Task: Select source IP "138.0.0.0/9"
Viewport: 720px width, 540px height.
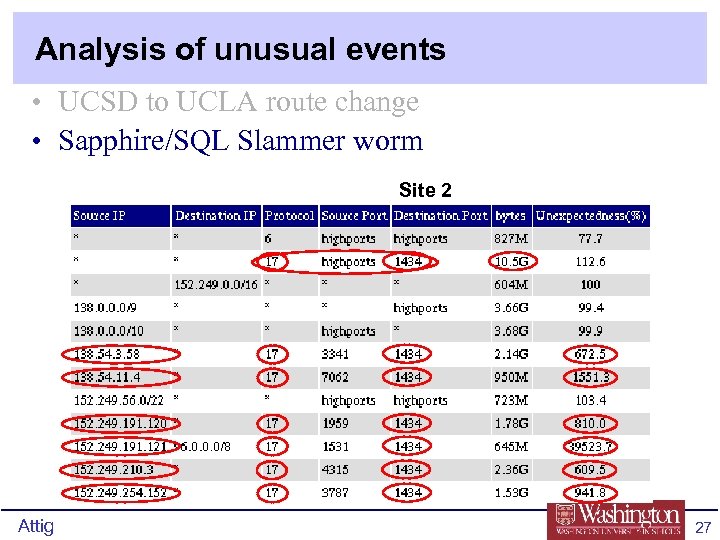Action: click(105, 308)
